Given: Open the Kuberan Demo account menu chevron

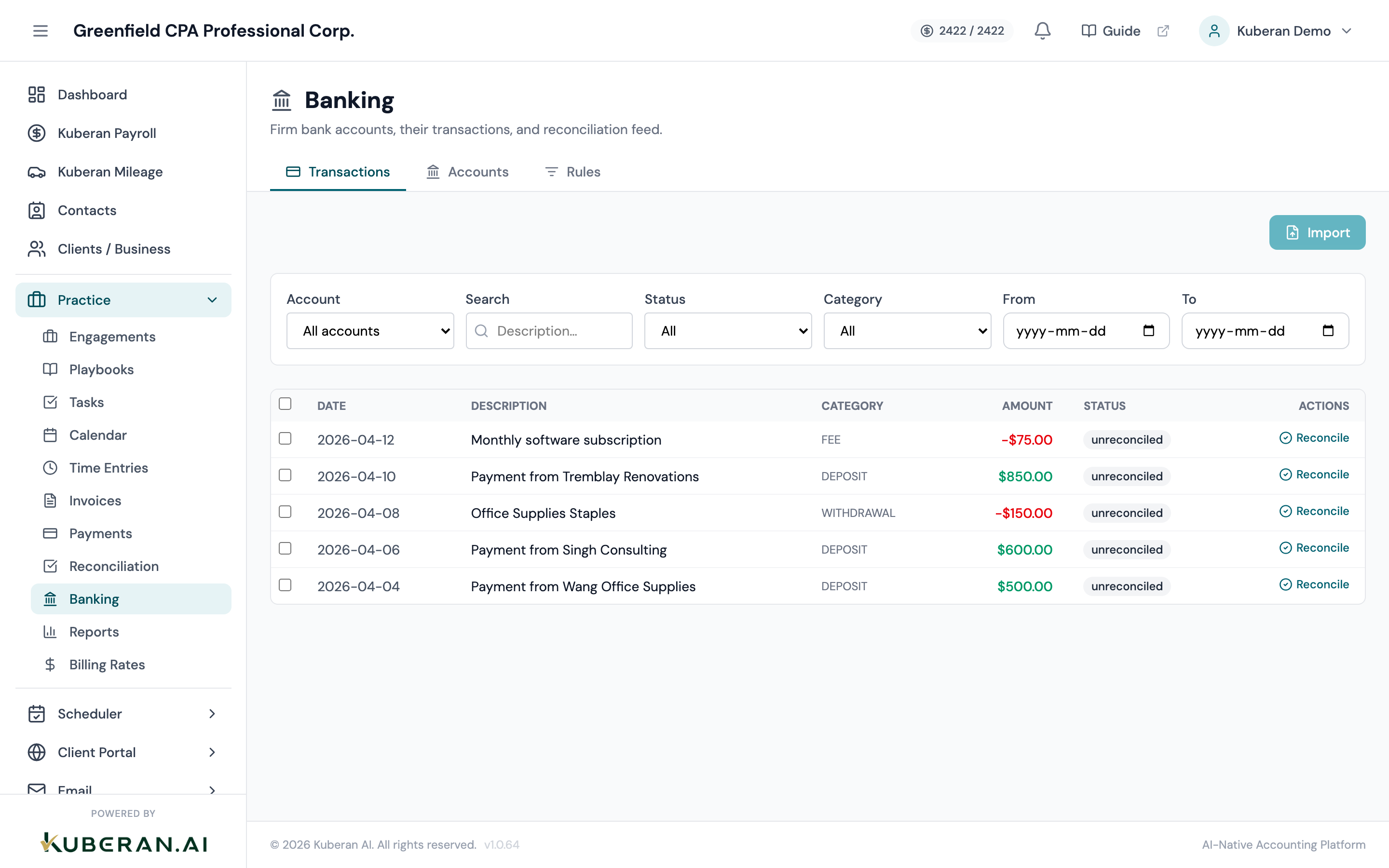Looking at the screenshot, I should [1347, 31].
